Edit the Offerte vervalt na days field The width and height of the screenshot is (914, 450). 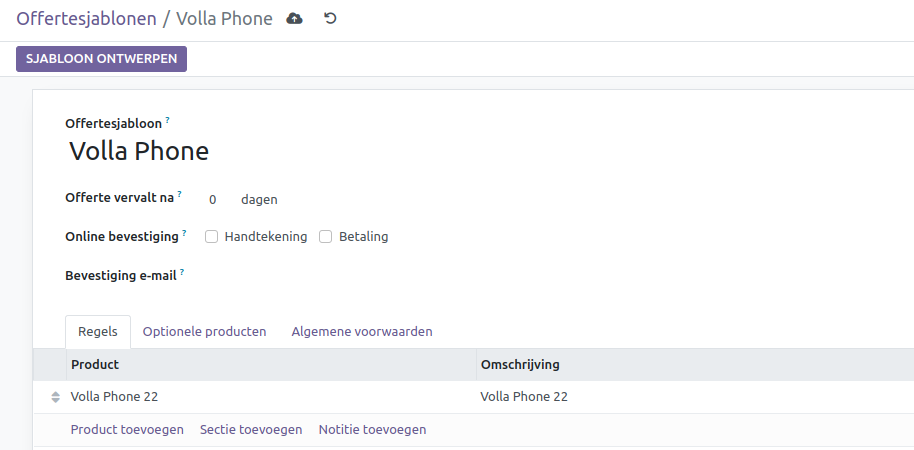click(213, 200)
